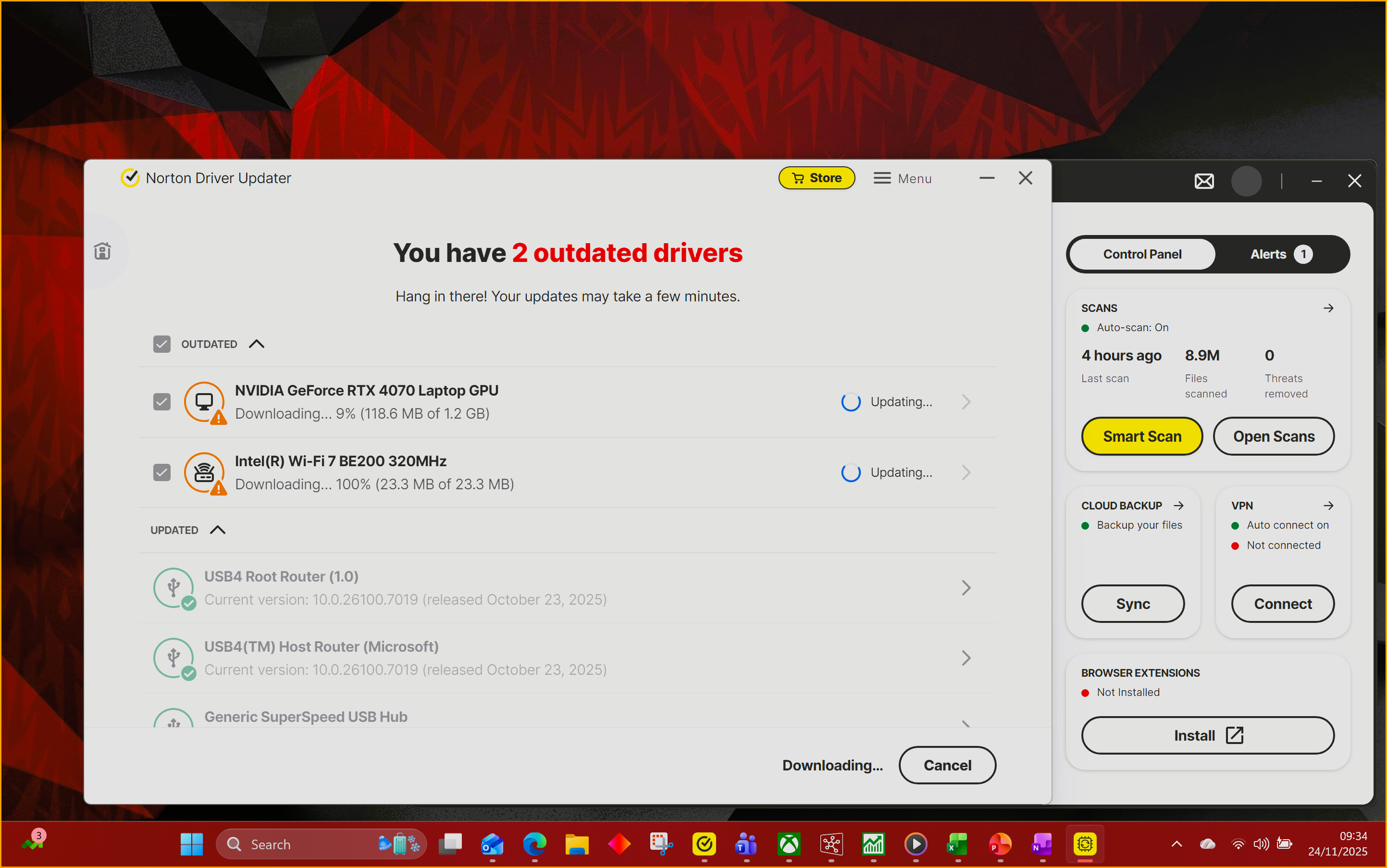Click the NVIDIA GeForce display driver icon
The image size is (1387, 868).
click(x=204, y=402)
